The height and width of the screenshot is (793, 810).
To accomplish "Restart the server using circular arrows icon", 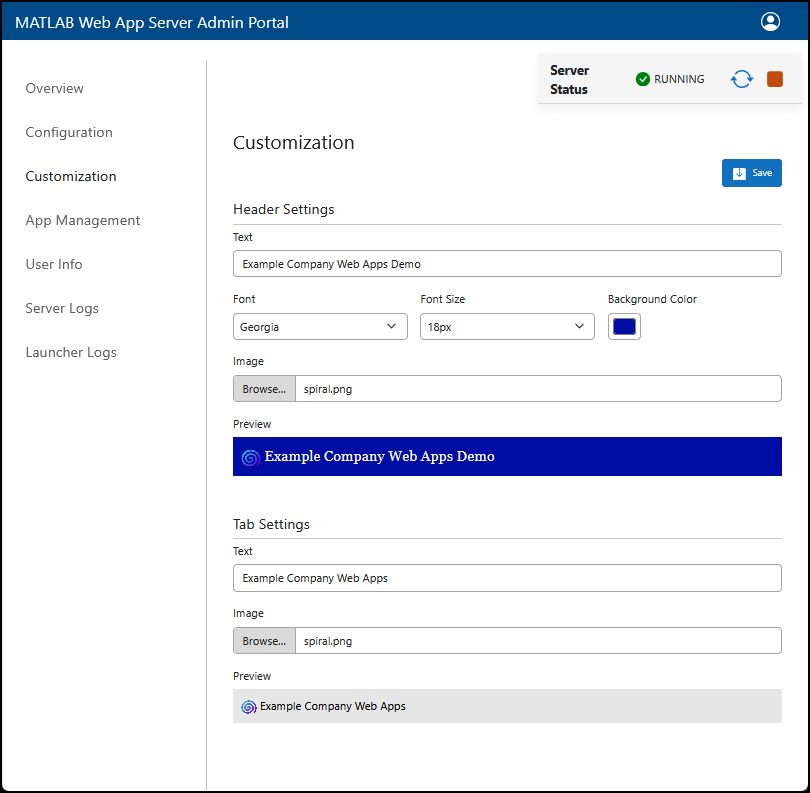I will coord(741,78).
